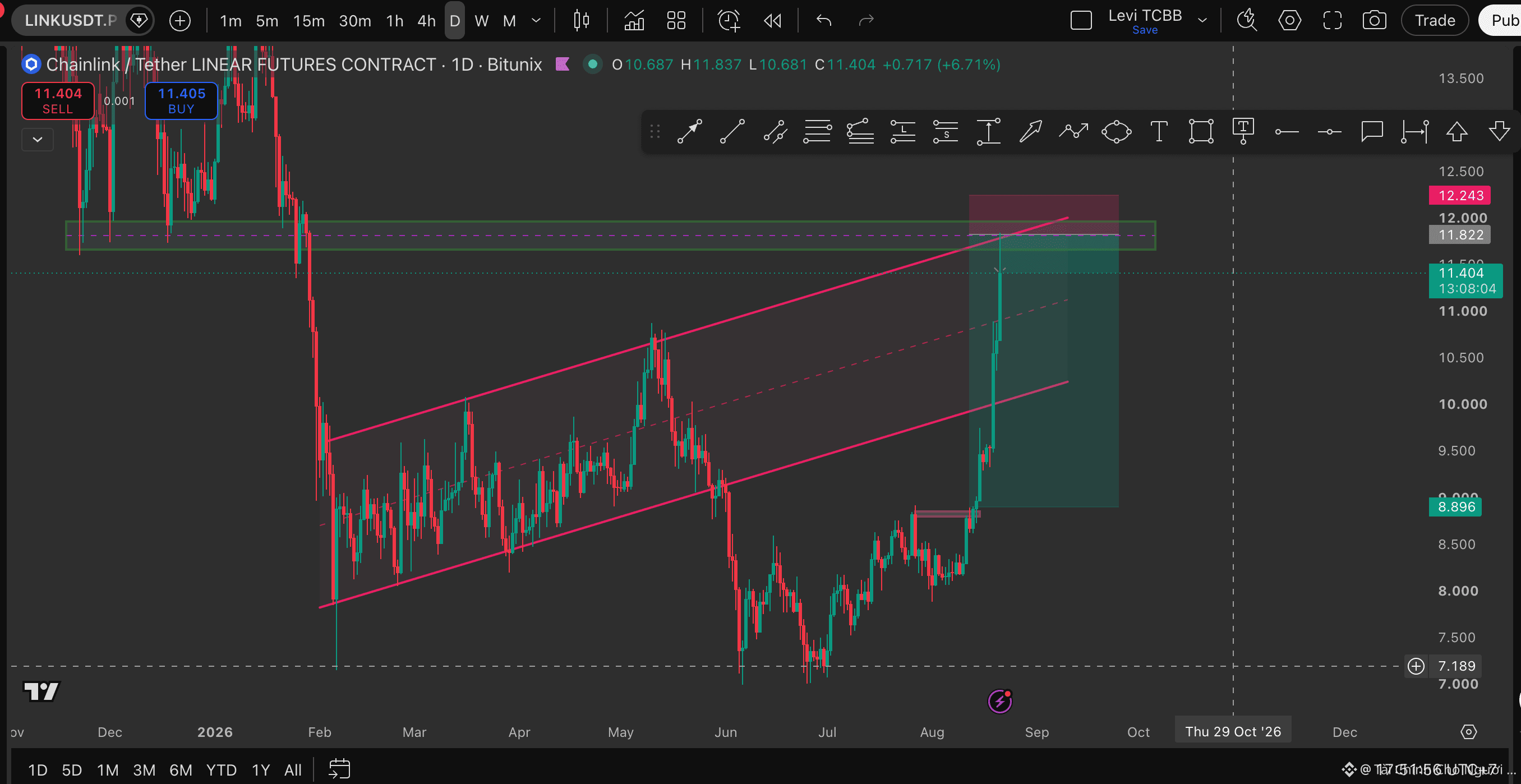Open the price scale settings gear

click(1469, 732)
